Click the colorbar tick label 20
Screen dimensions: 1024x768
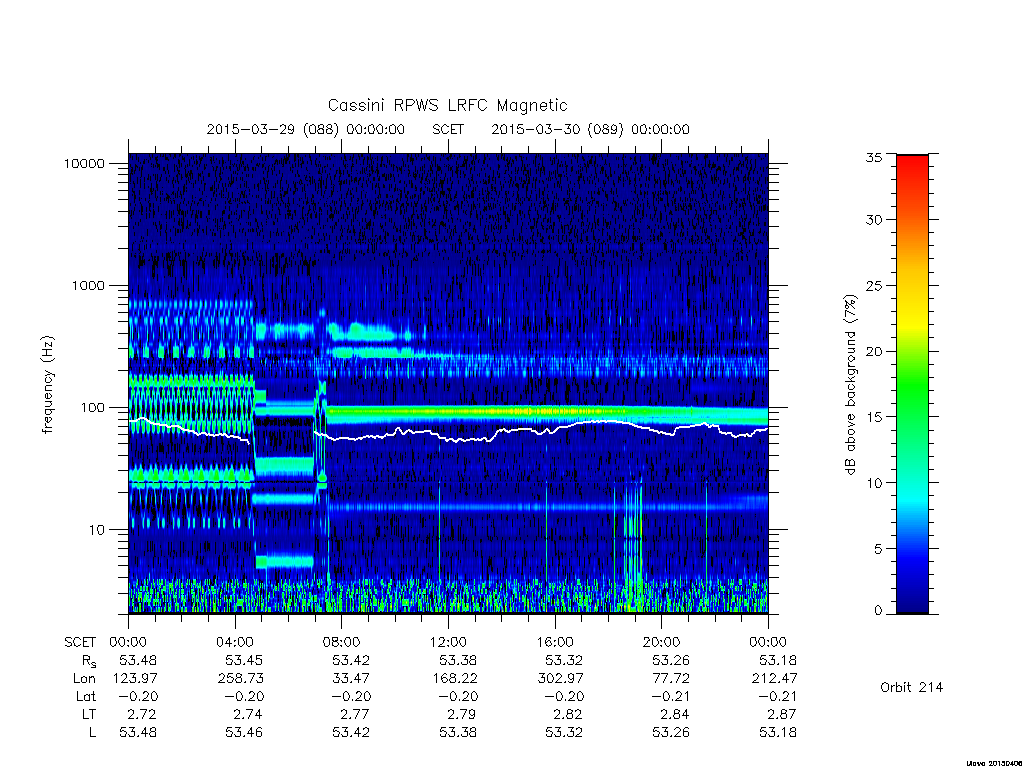[874, 352]
